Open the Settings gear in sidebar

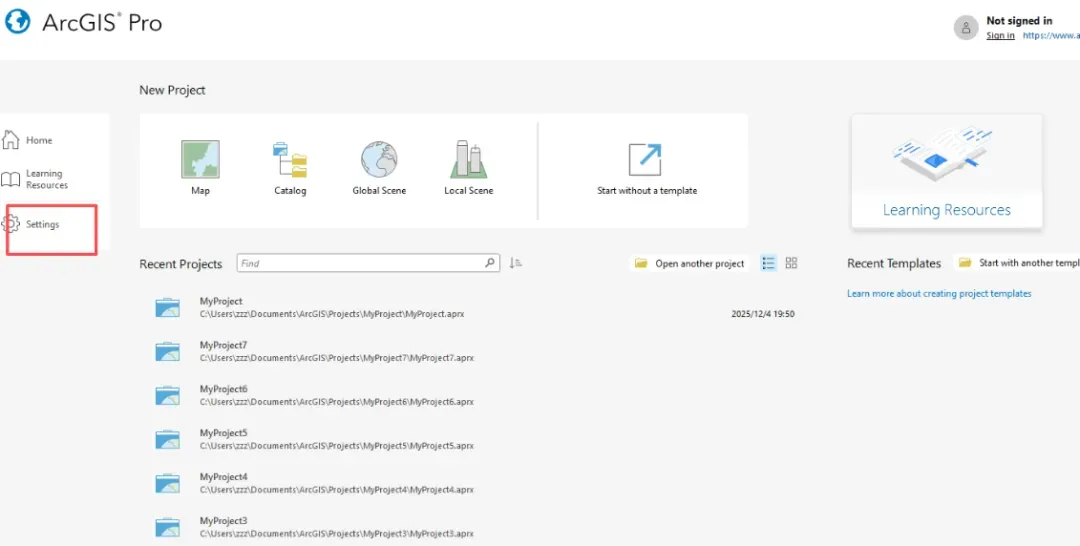(x=11, y=224)
